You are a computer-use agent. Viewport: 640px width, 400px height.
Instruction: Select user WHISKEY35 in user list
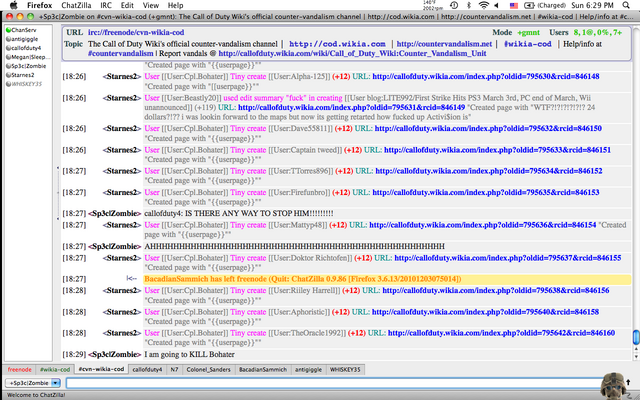click(x=26, y=84)
